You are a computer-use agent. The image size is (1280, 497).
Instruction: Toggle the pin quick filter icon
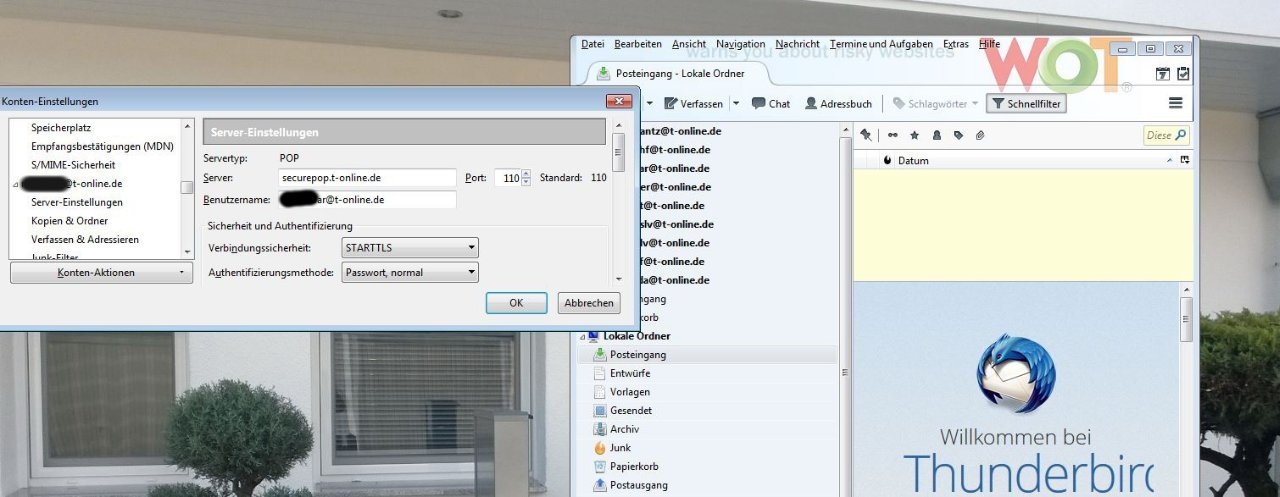tap(866, 135)
